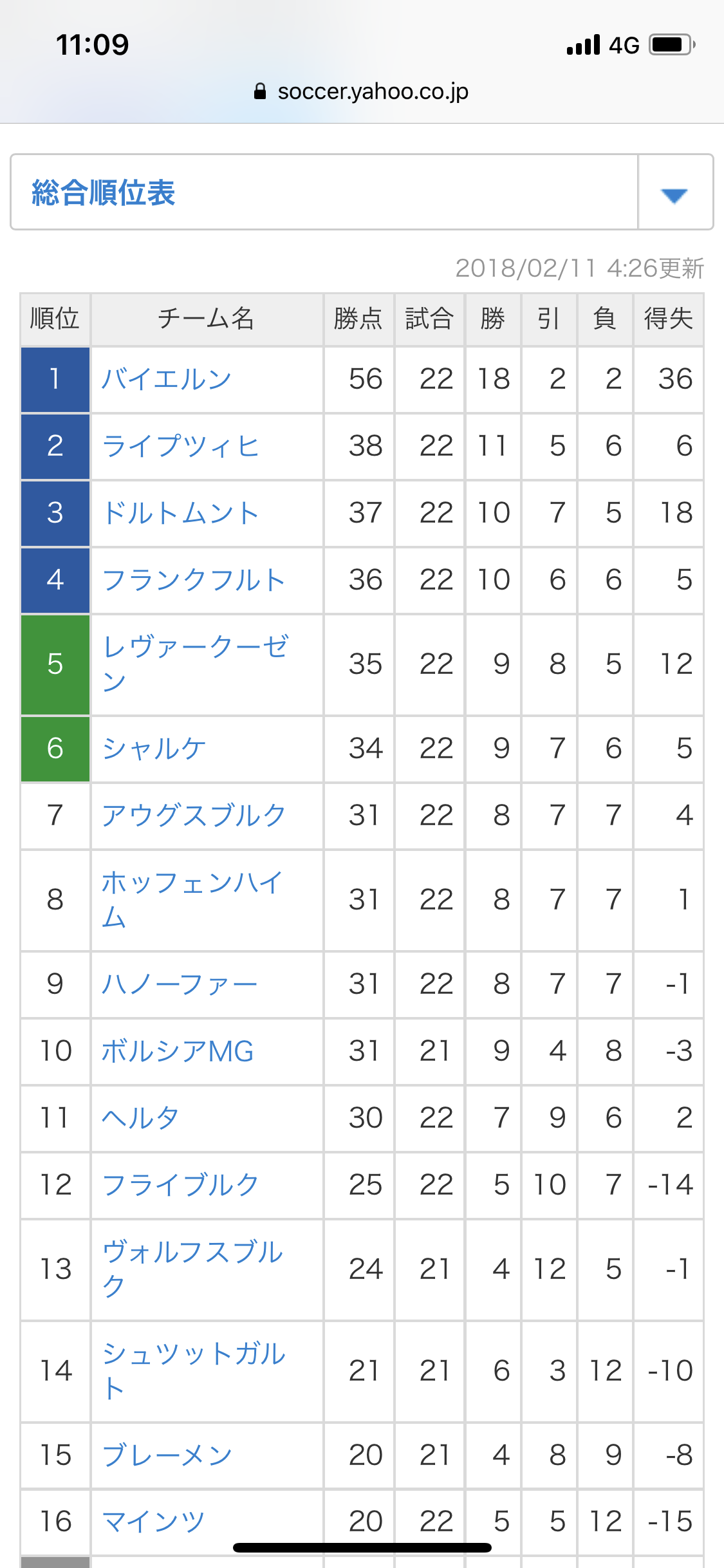Open the ドルトムント team link

180,513
